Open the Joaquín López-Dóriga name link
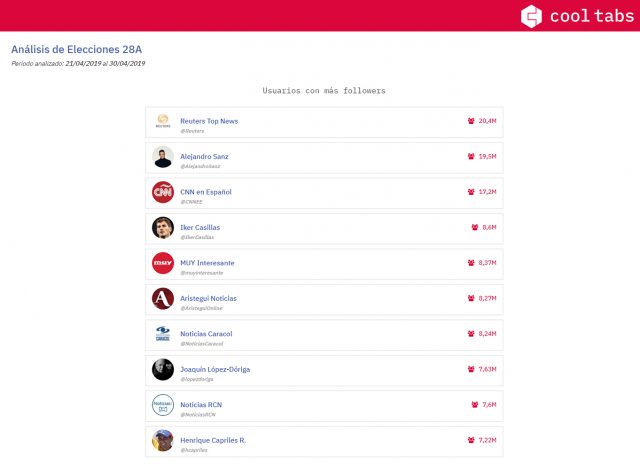The width and height of the screenshot is (640, 470). tap(215, 370)
